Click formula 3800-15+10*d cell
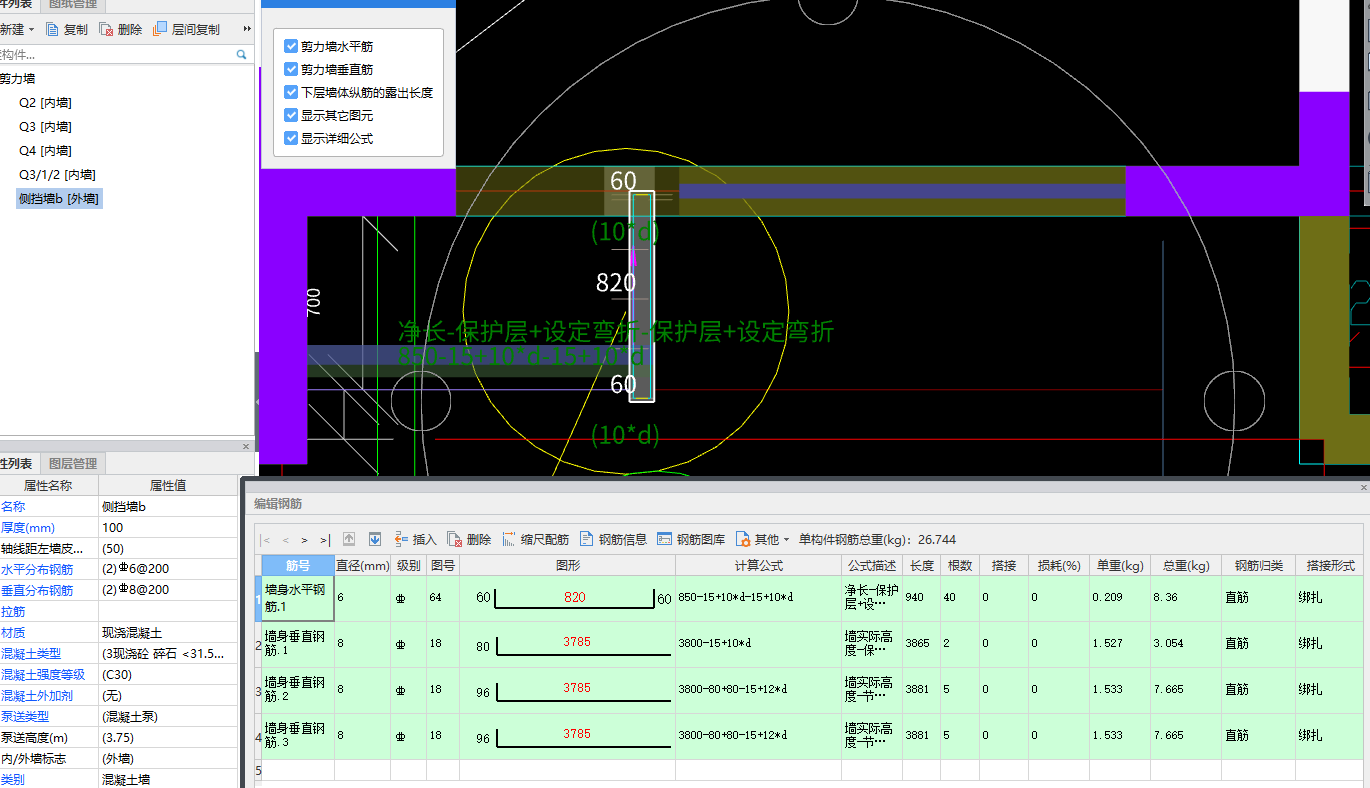The height and width of the screenshot is (788, 1370). tap(758, 644)
